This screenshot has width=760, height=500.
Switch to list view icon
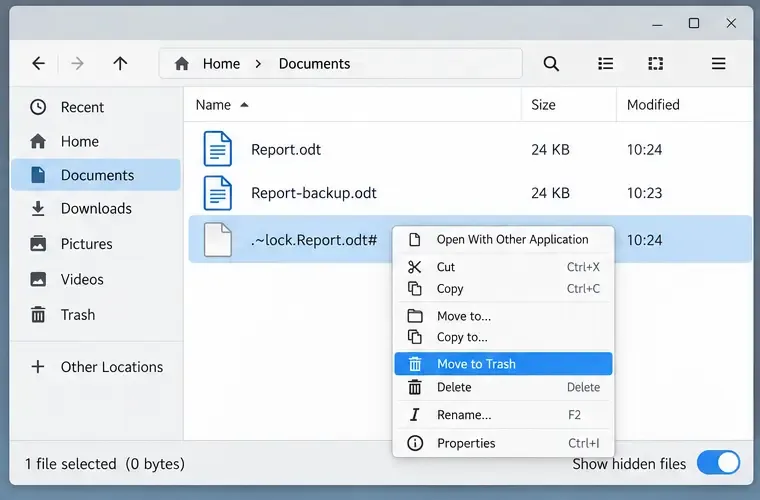pos(605,63)
